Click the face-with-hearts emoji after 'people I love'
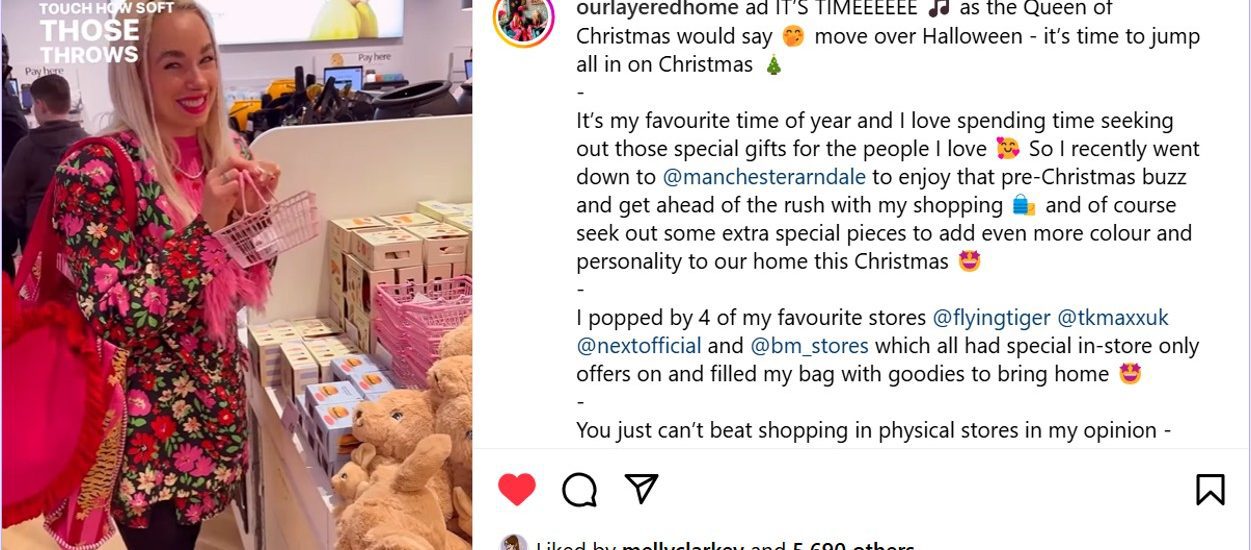 (1007, 149)
